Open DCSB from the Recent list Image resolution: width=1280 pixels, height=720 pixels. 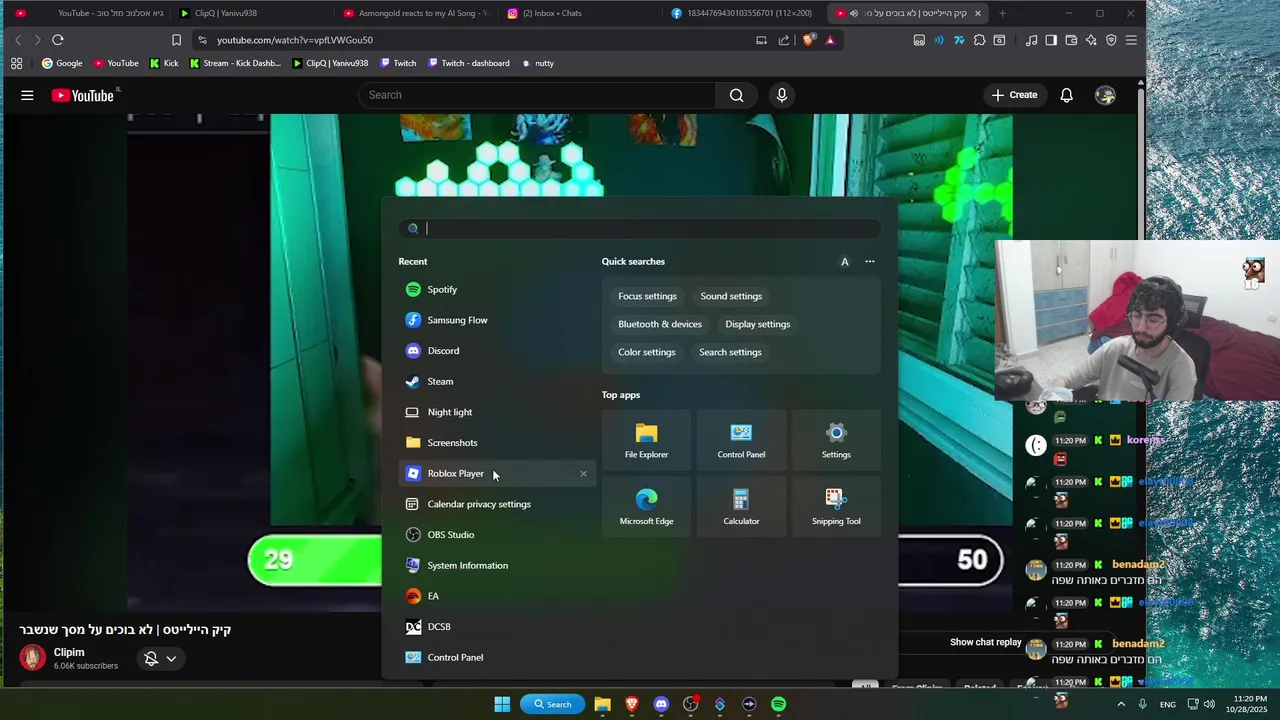click(497, 627)
